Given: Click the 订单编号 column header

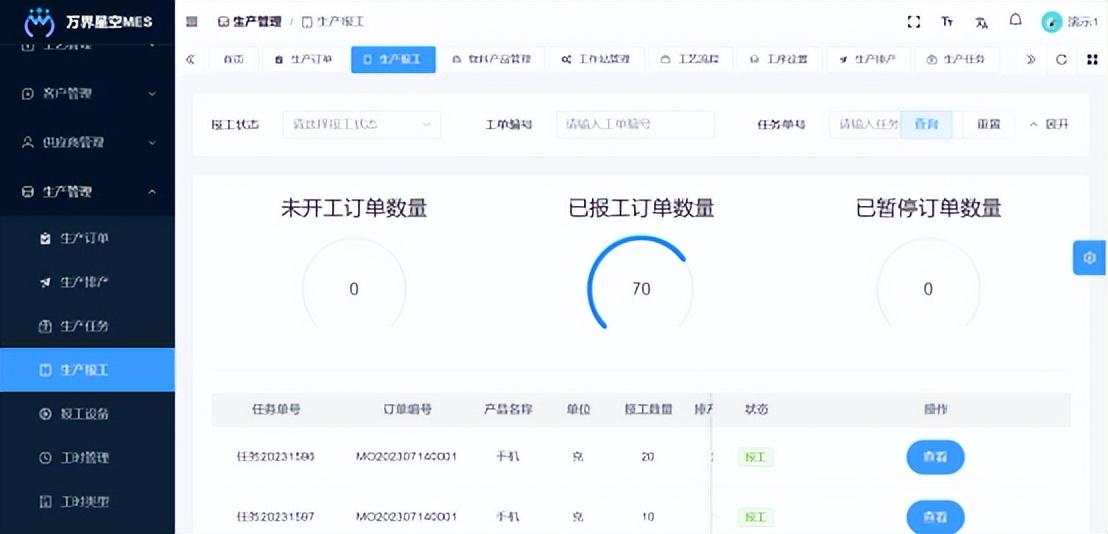Looking at the screenshot, I should [x=407, y=409].
